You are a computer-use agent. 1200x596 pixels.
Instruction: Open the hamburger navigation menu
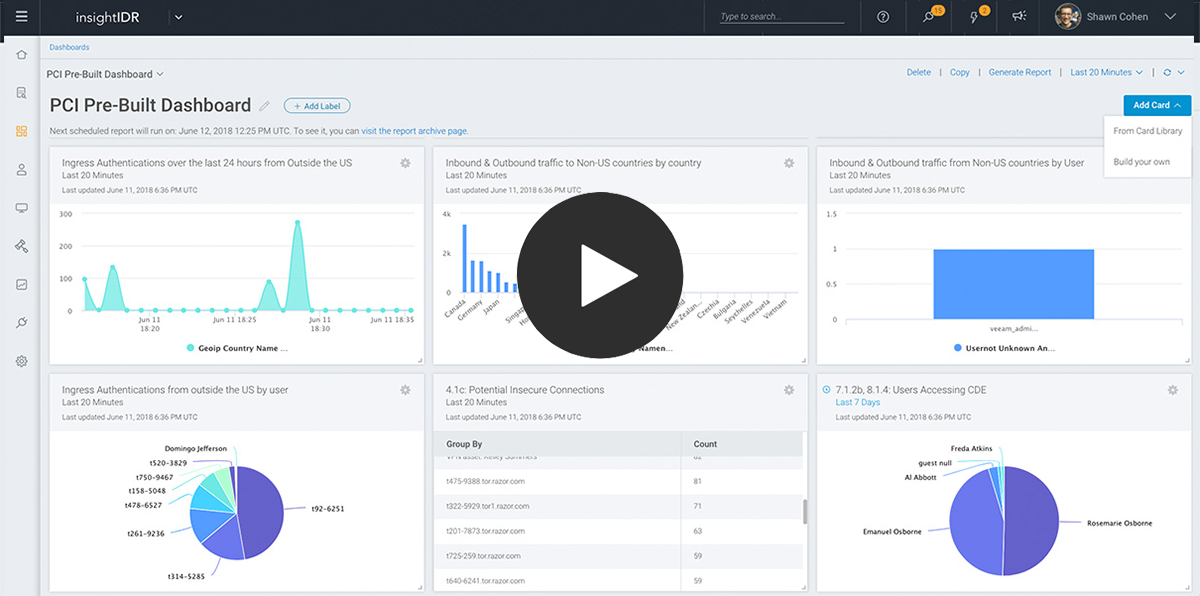(x=21, y=16)
